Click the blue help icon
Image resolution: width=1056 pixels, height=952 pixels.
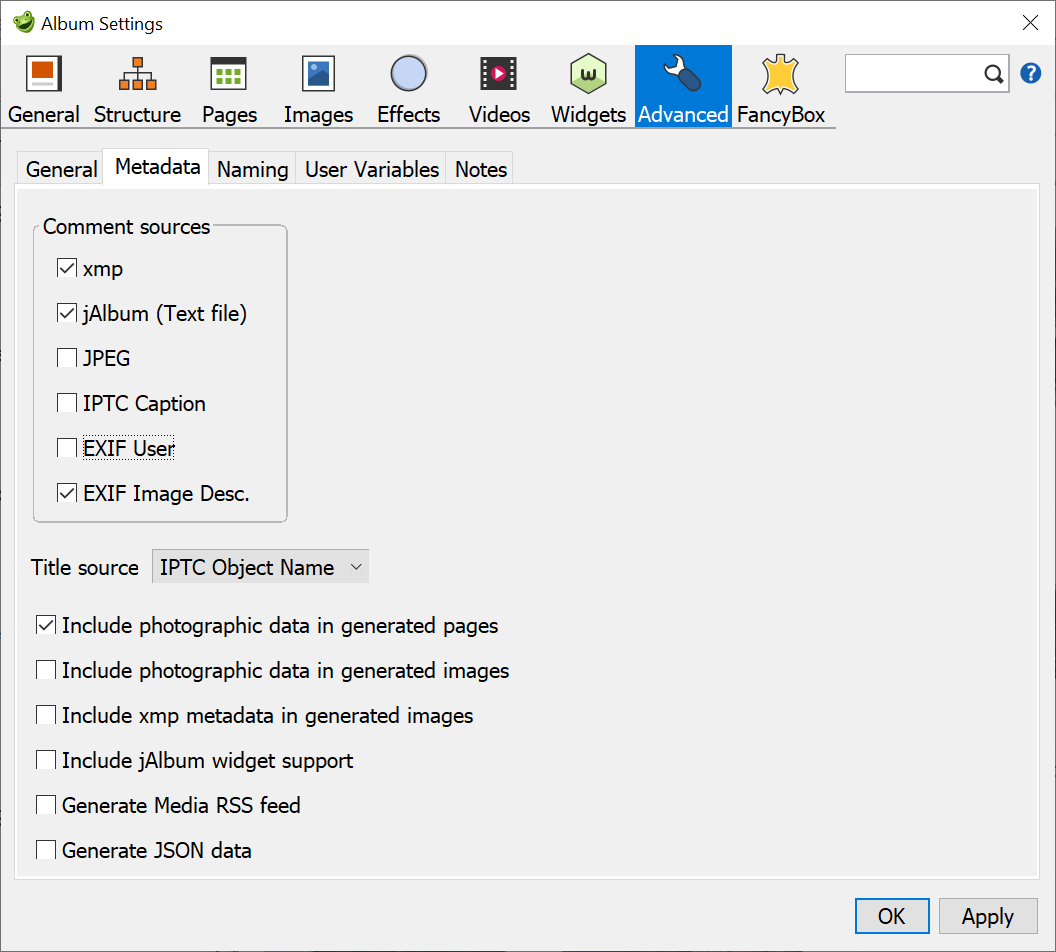pos(1031,72)
